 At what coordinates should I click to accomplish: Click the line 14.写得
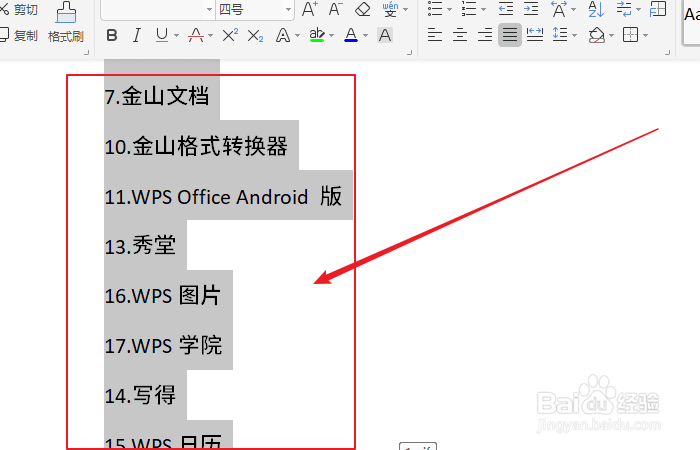coord(140,396)
